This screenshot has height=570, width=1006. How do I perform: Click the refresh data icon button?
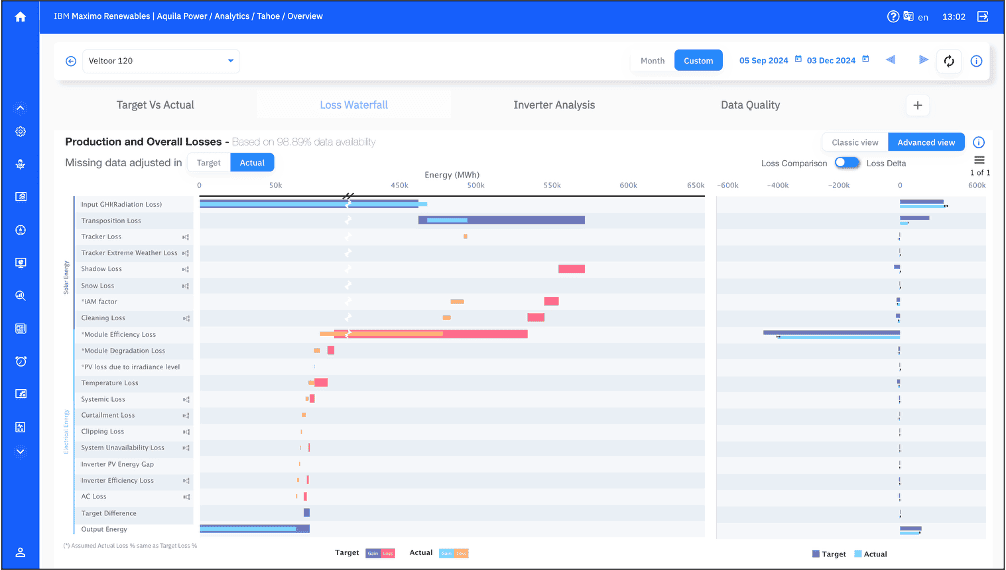(x=949, y=61)
